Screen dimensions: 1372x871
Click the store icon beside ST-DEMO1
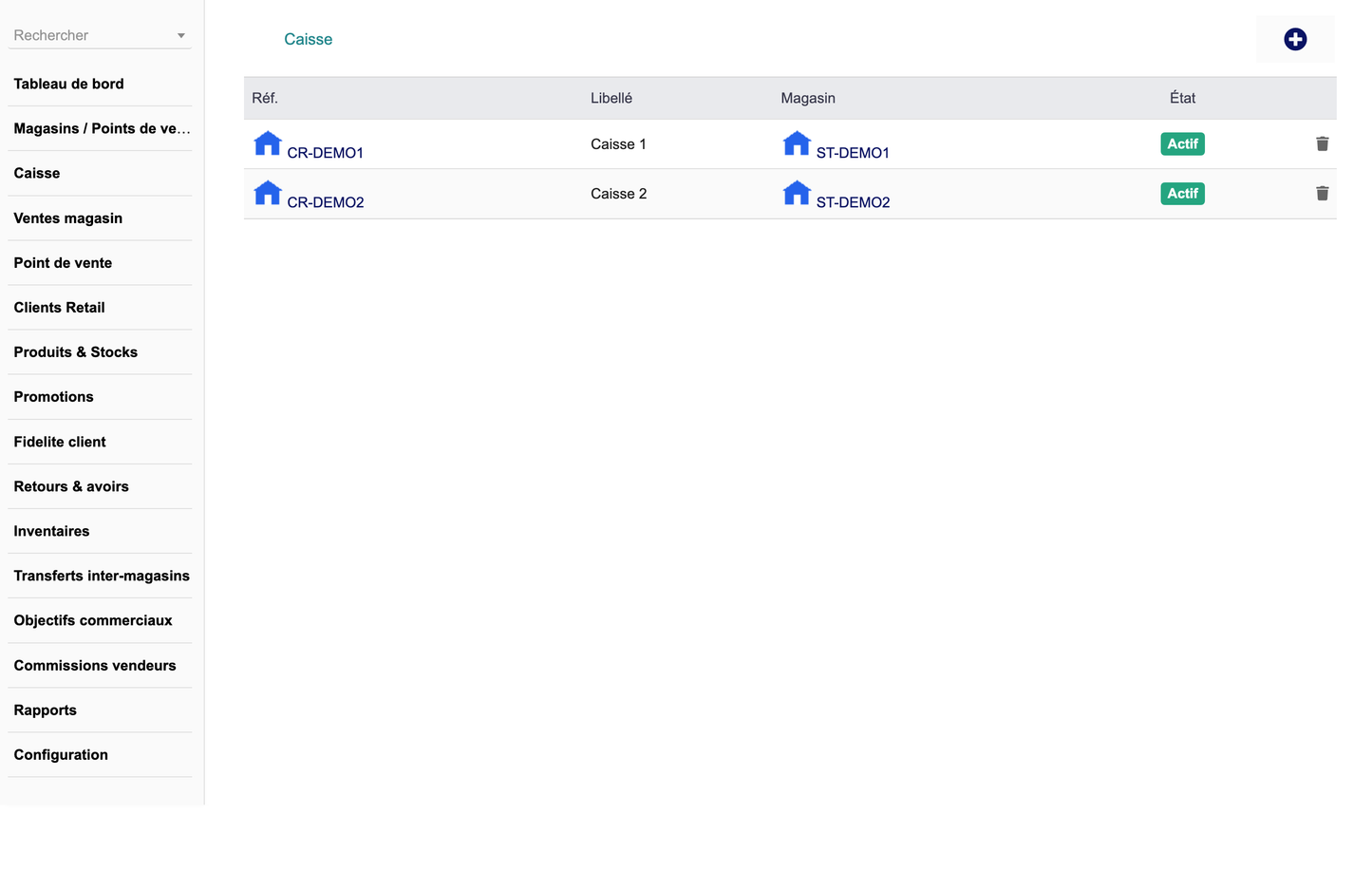coord(797,143)
